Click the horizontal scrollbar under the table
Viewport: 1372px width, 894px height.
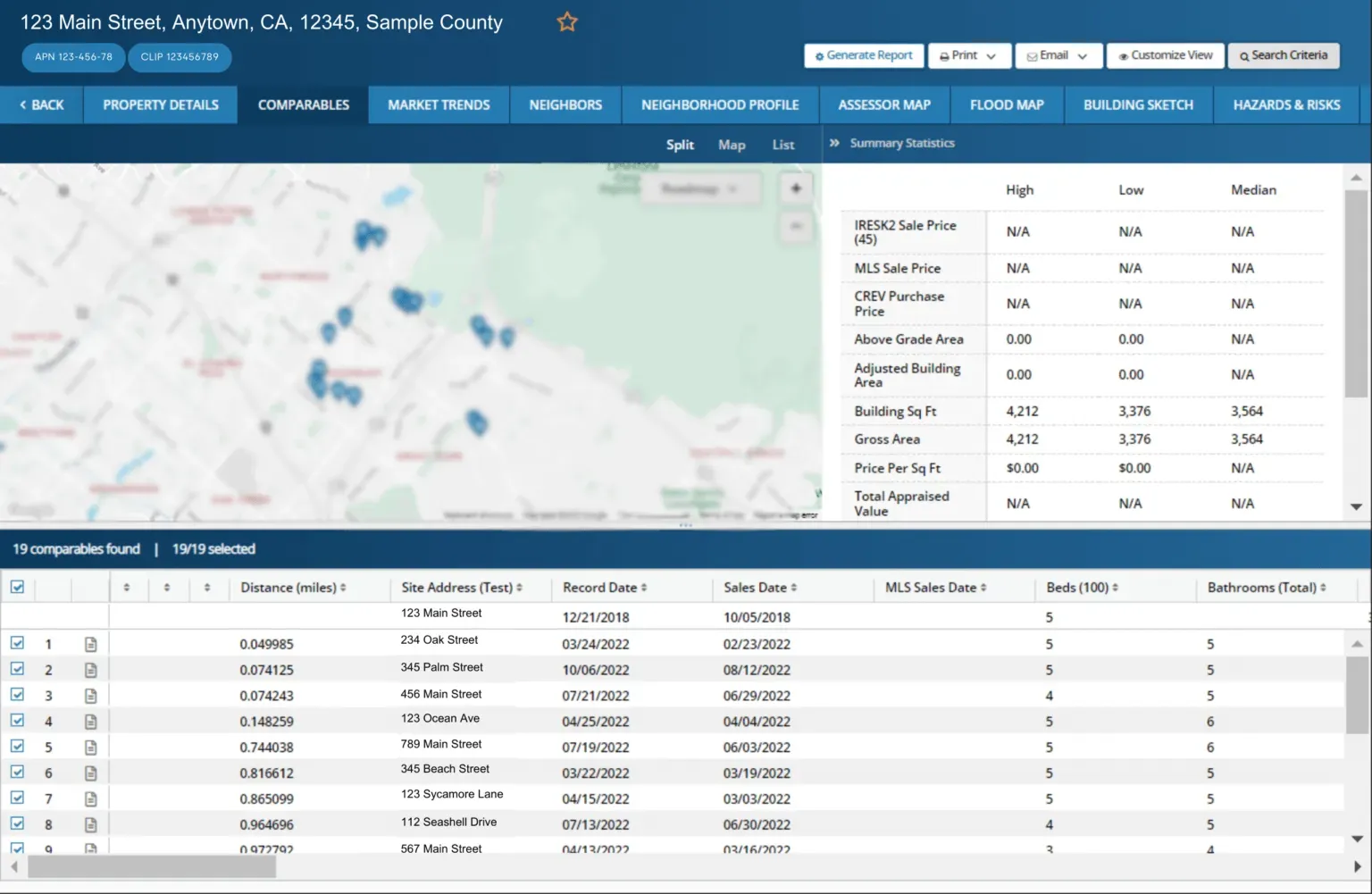coord(152,866)
